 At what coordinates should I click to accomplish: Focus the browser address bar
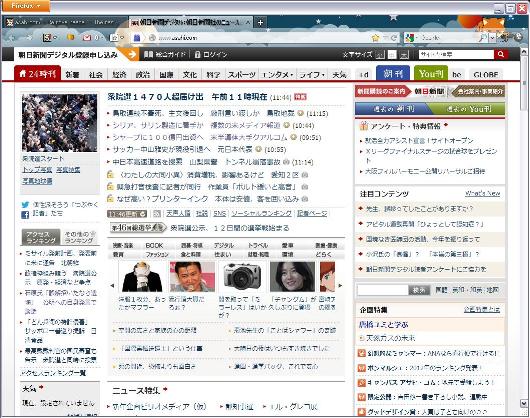click(264, 38)
